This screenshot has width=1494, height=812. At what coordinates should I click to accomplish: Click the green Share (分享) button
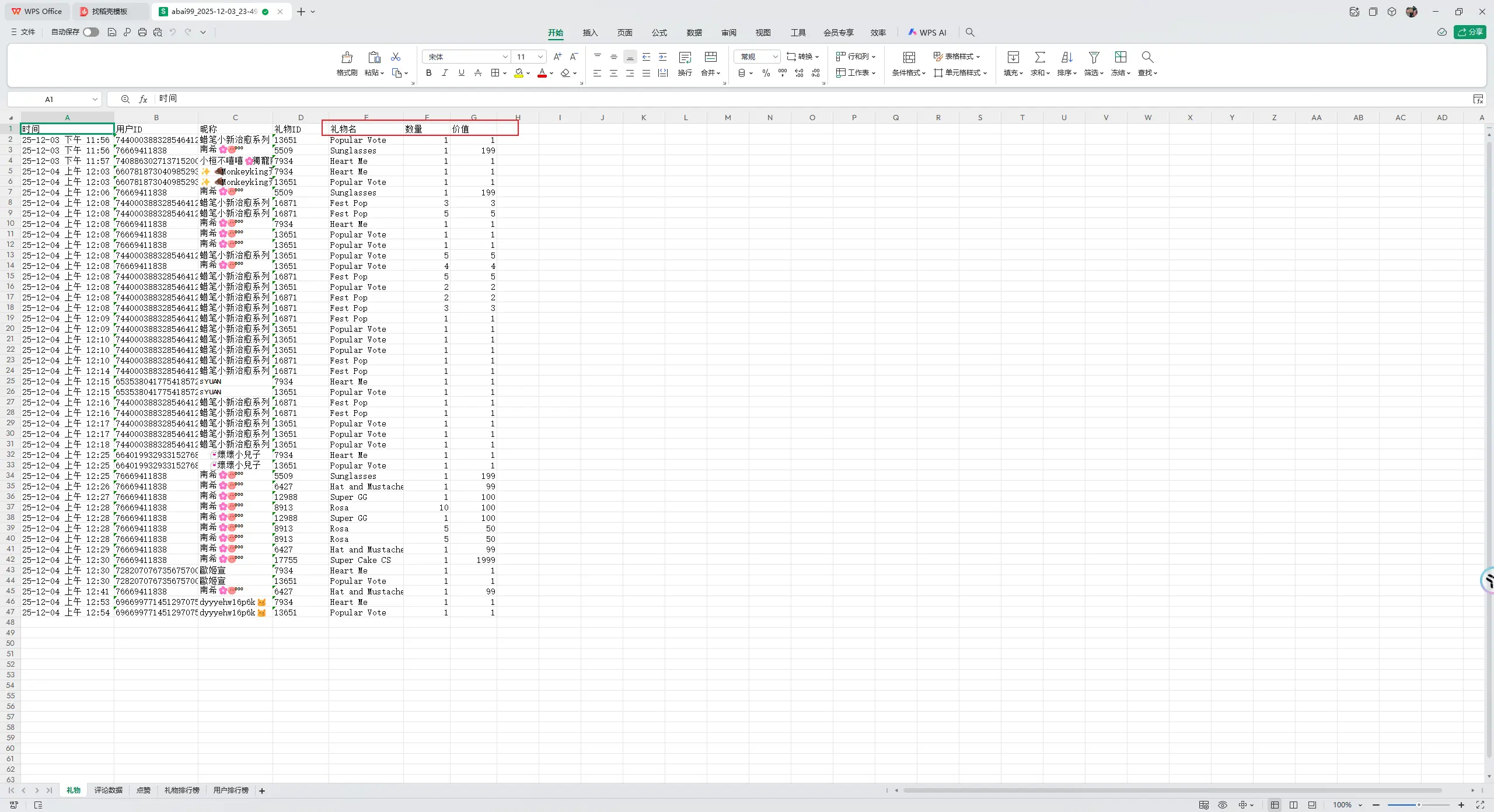point(1470,32)
